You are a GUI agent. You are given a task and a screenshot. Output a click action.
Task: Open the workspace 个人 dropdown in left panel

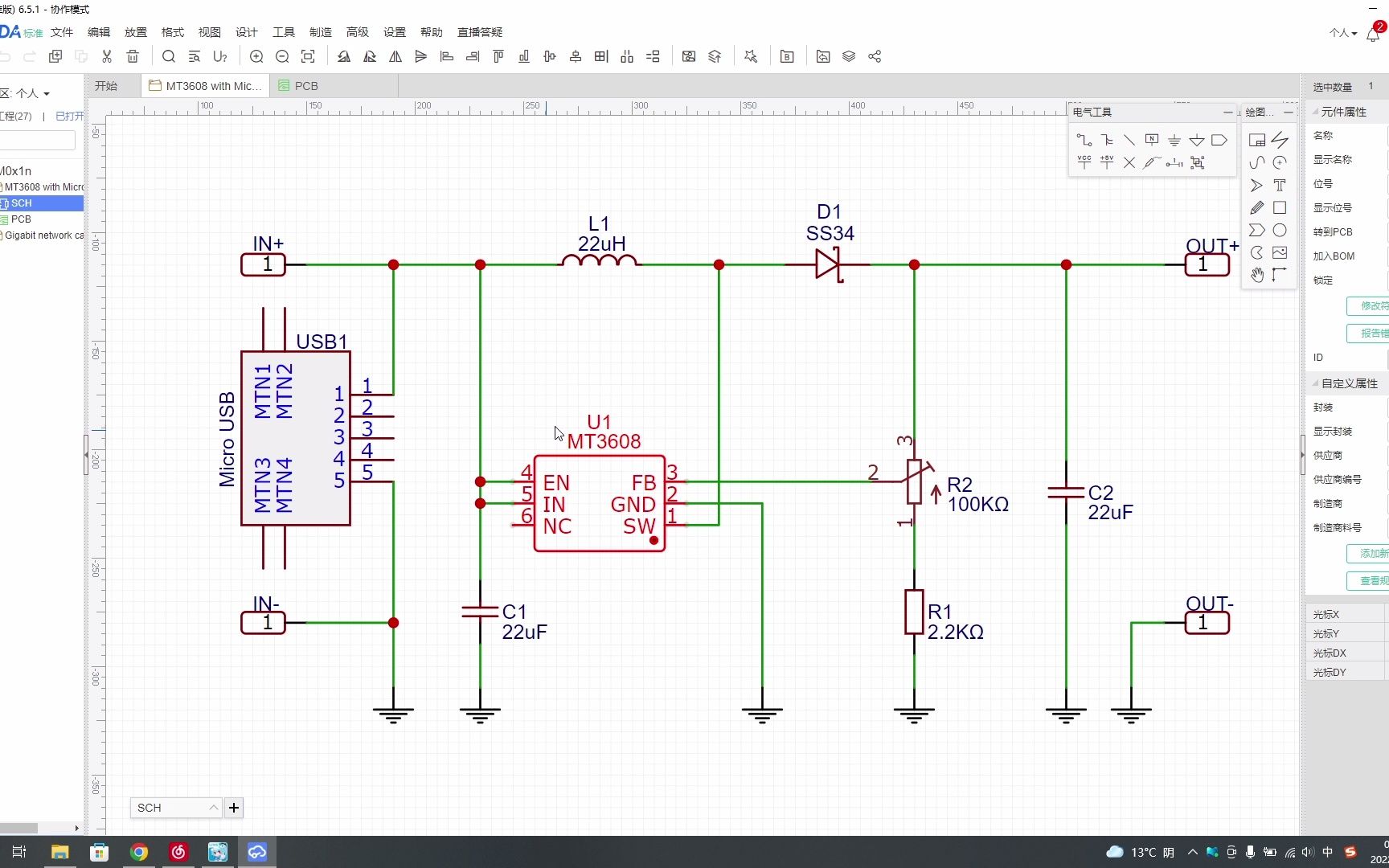[x=33, y=93]
